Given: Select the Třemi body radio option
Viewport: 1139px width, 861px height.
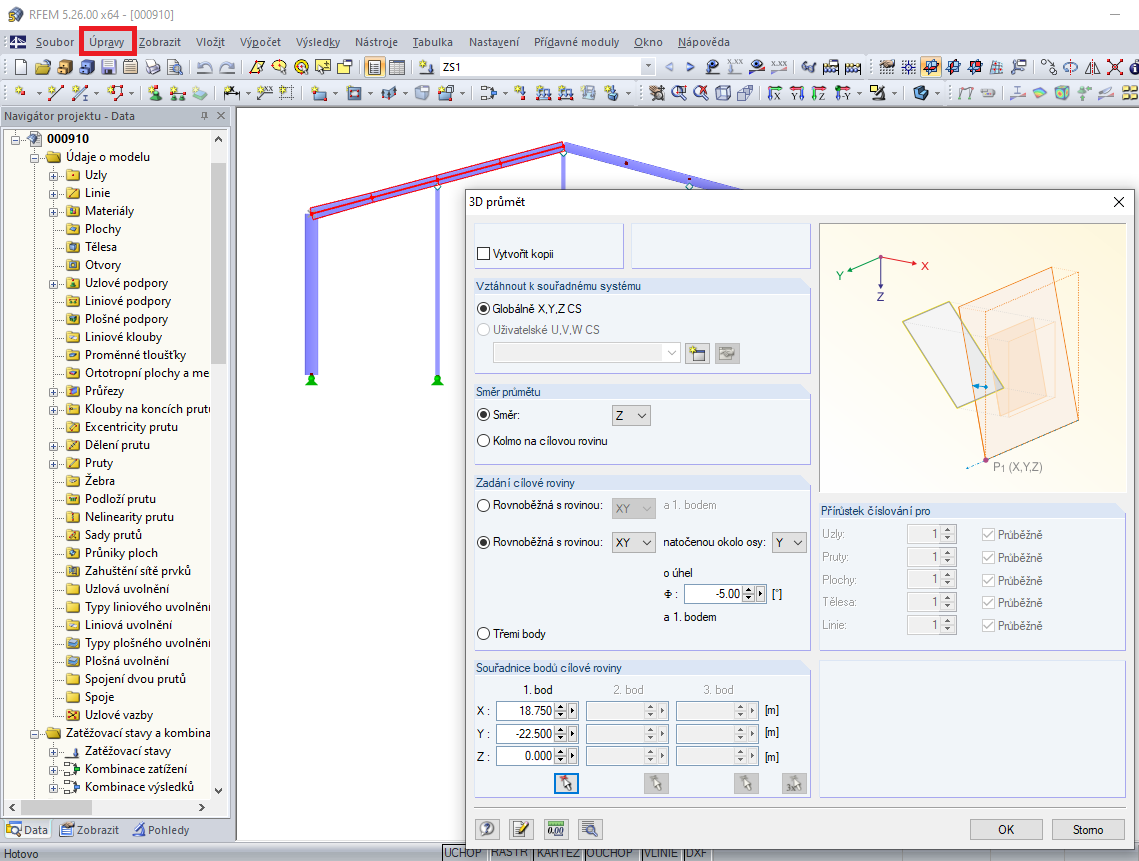Looking at the screenshot, I should (x=484, y=634).
